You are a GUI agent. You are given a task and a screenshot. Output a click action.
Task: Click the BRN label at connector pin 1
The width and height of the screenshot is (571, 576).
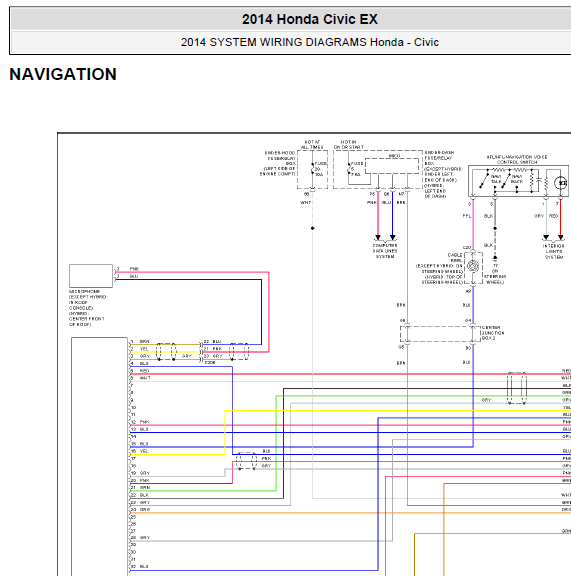pos(144,342)
